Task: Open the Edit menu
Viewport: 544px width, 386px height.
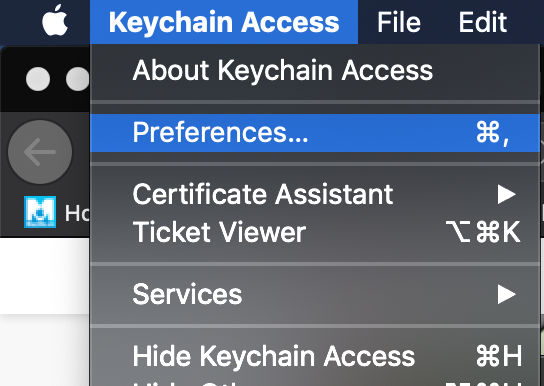Action: (x=483, y=22)
